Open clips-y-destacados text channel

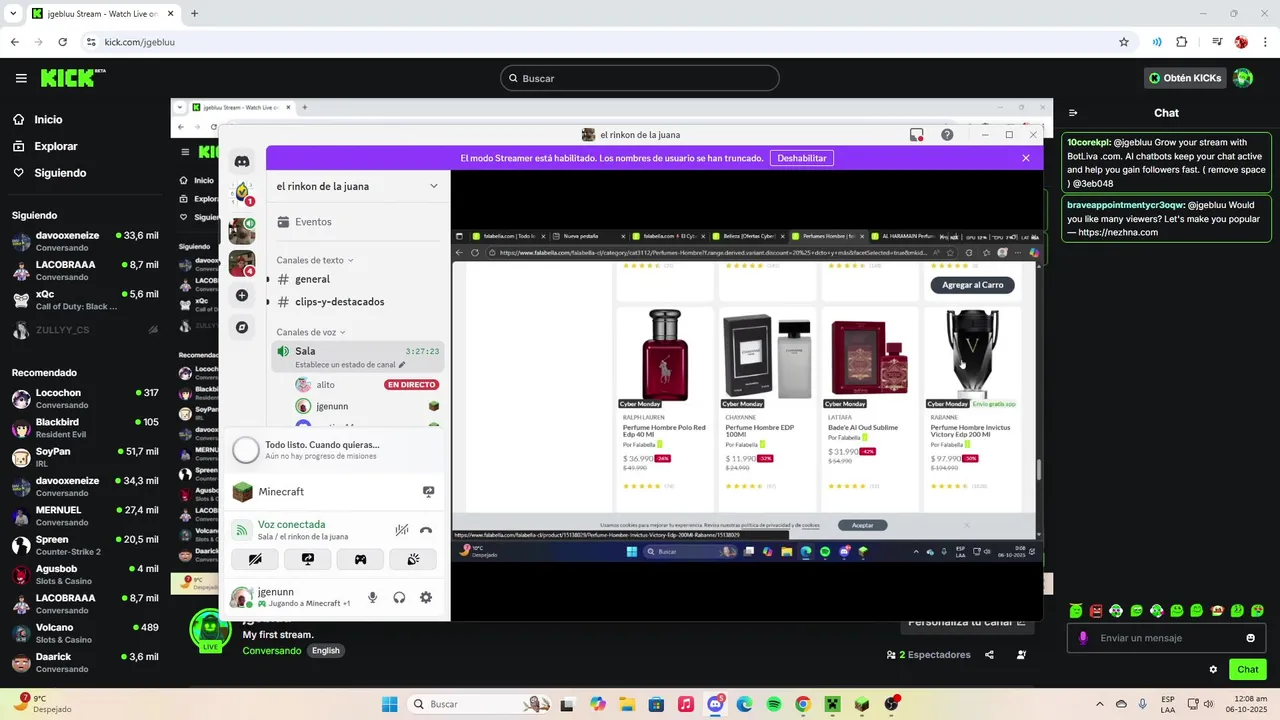[x=358, y=302]
